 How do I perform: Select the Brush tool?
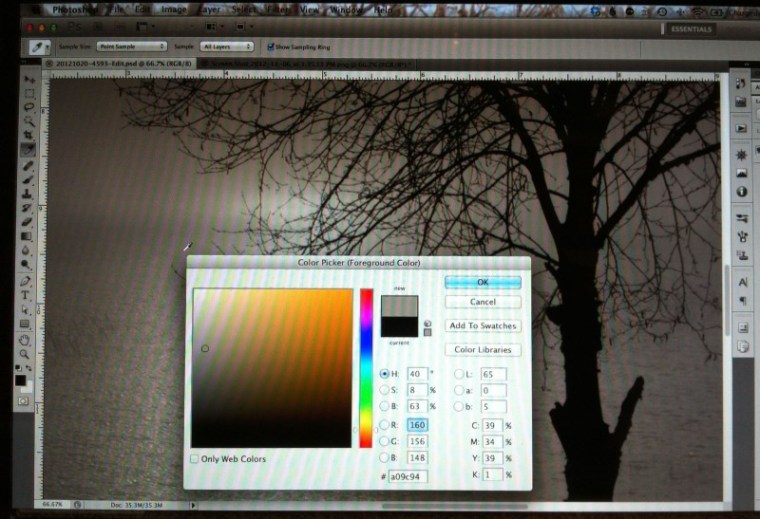click(28, 180)
